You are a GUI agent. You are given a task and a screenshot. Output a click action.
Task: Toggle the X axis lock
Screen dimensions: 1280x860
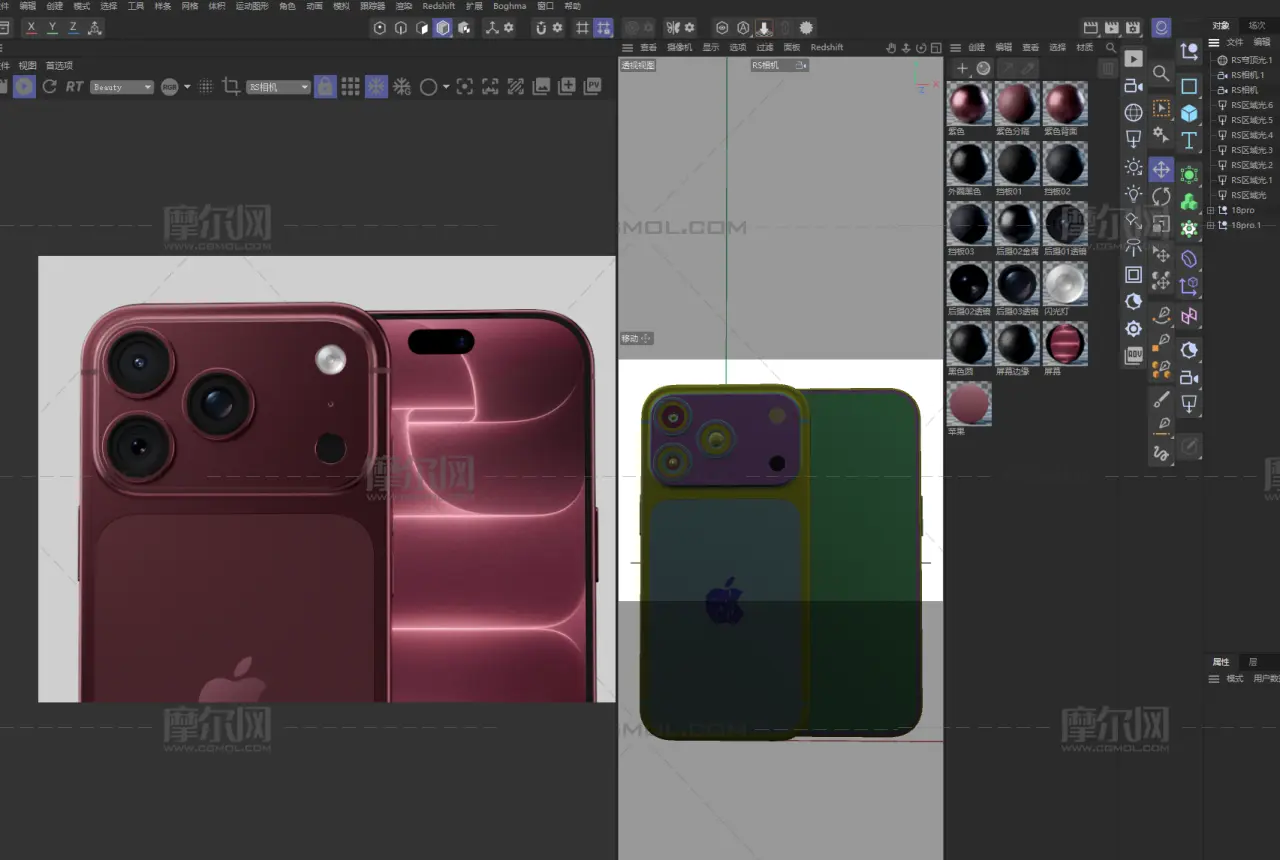32,28
